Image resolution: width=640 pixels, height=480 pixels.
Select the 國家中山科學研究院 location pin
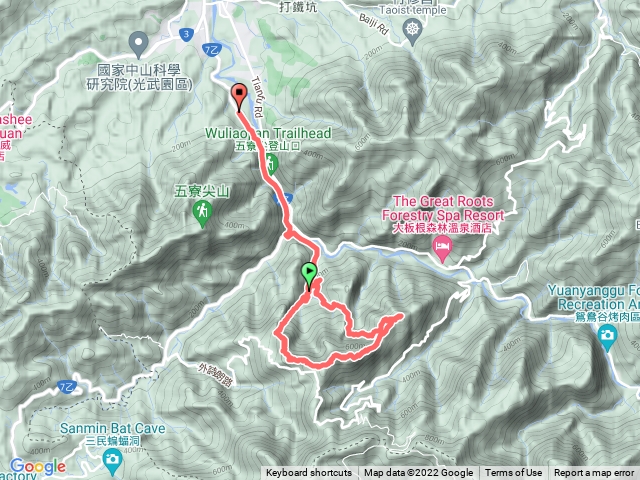point(138,44)
